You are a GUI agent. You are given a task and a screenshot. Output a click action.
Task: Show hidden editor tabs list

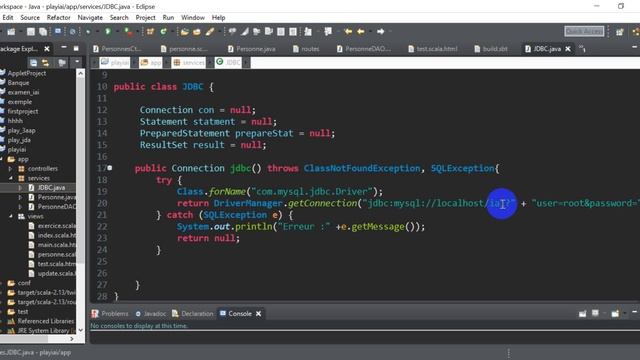(x=582, y=49)
